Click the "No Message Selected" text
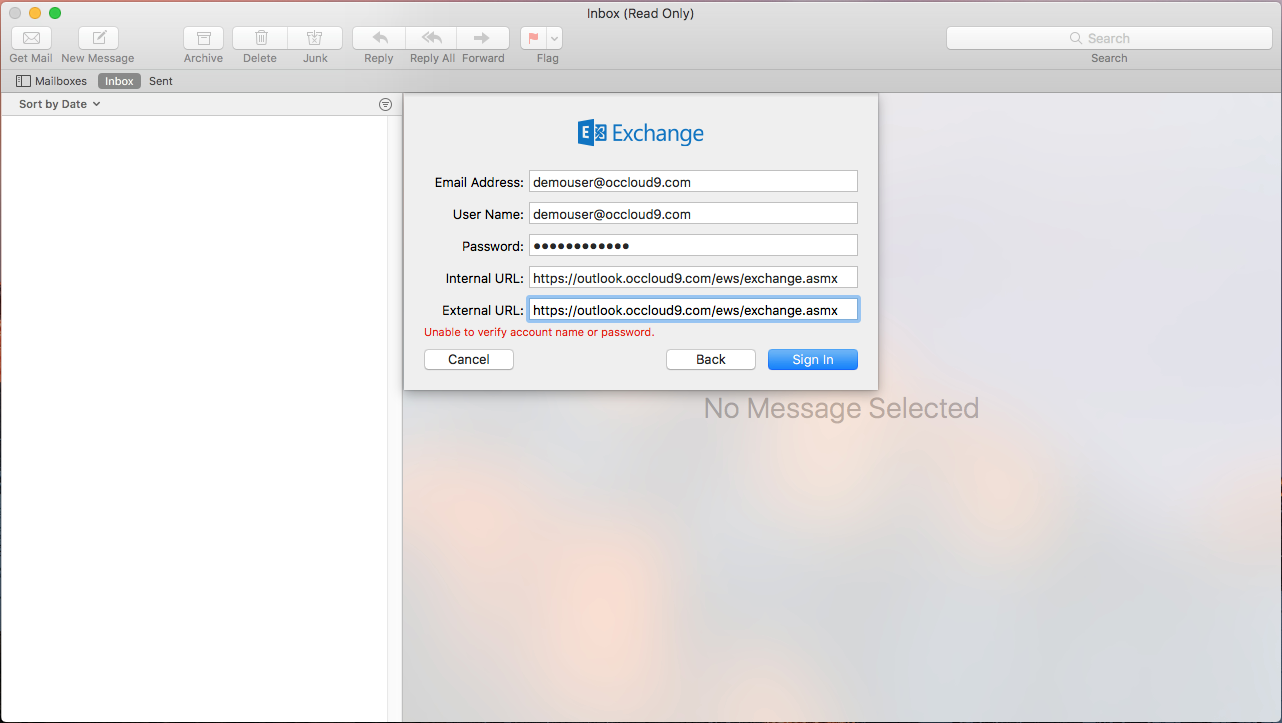 click(841, 408)
